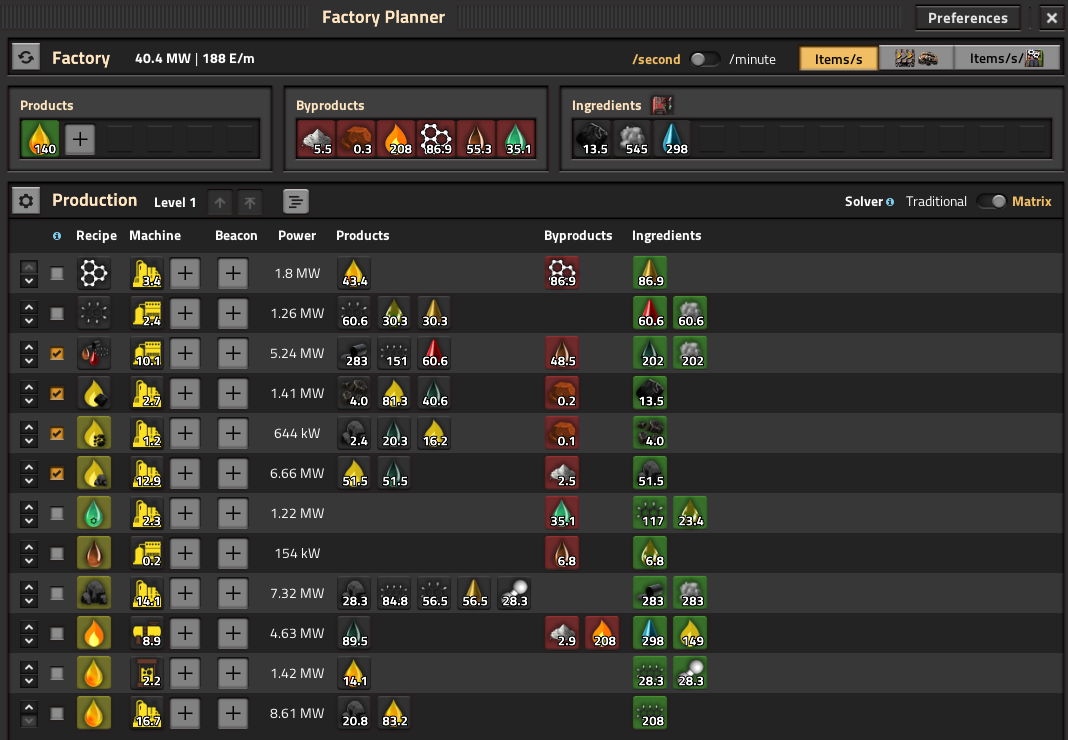
Task: Click the info icon in table header
Action: pos(57,236)
